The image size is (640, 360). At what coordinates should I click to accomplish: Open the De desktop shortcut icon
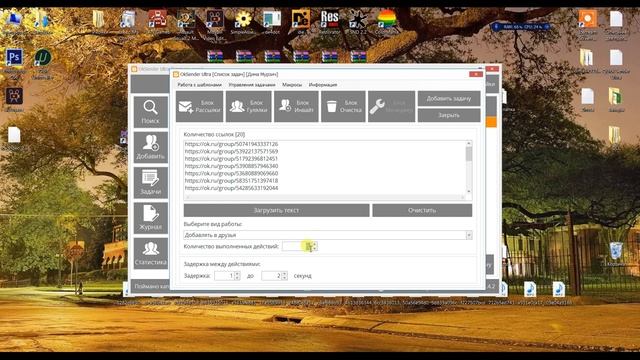click(301, 20)
